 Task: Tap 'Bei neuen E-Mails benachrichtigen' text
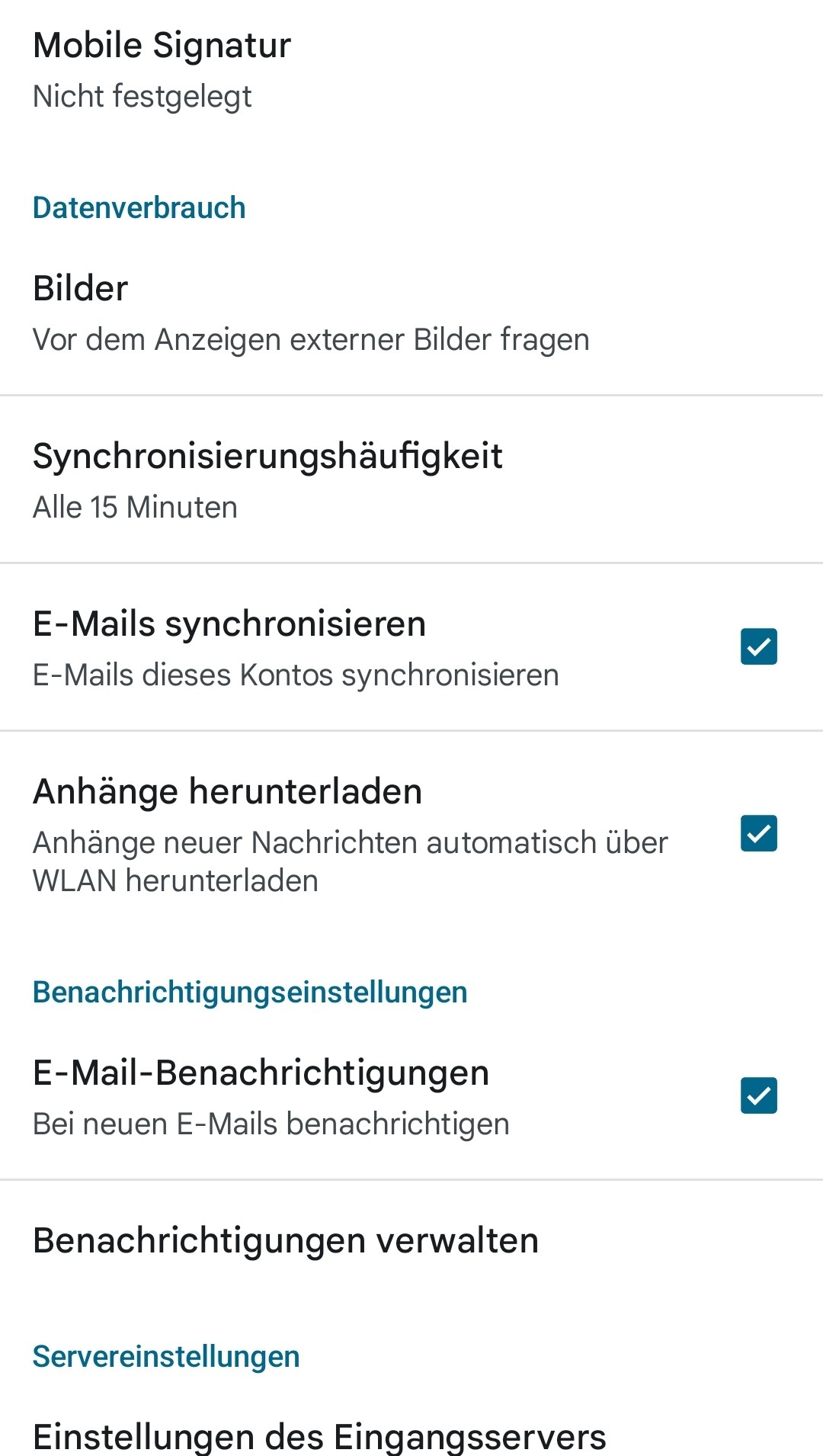[x=271, y=1124]
